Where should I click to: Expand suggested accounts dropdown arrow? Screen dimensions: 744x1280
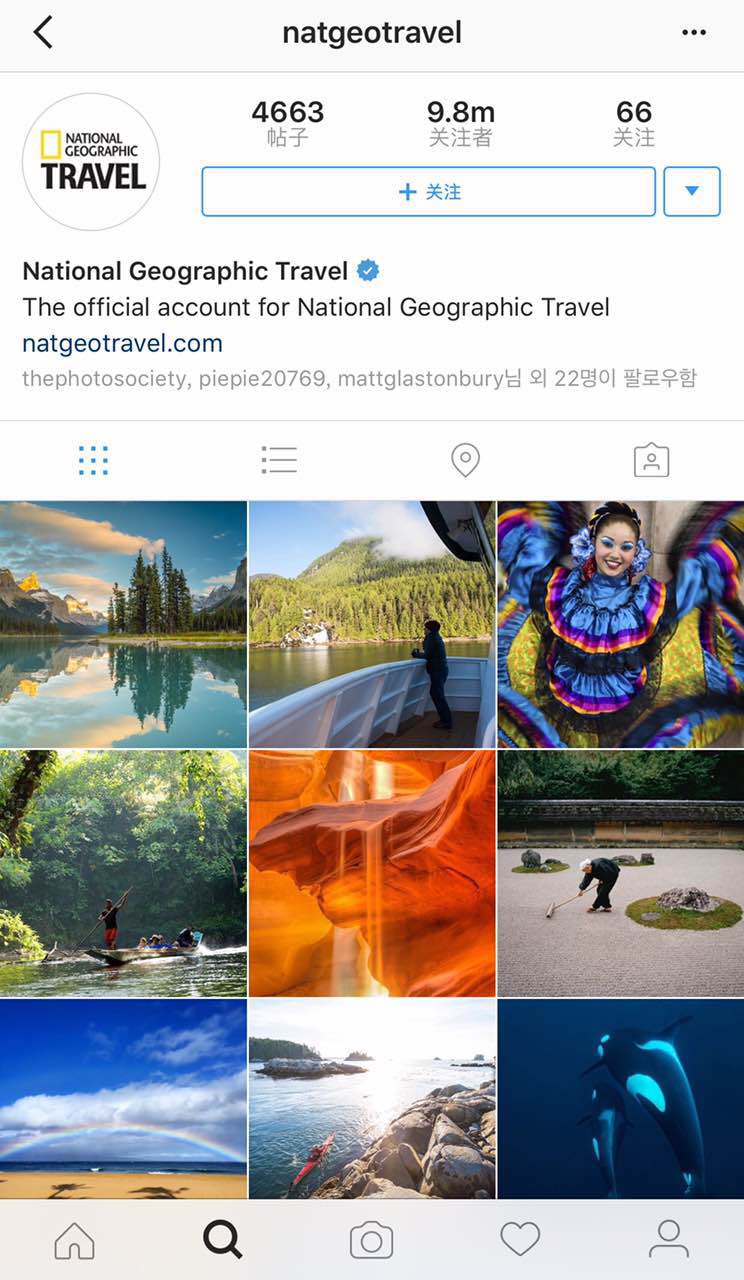pos(692,191)
